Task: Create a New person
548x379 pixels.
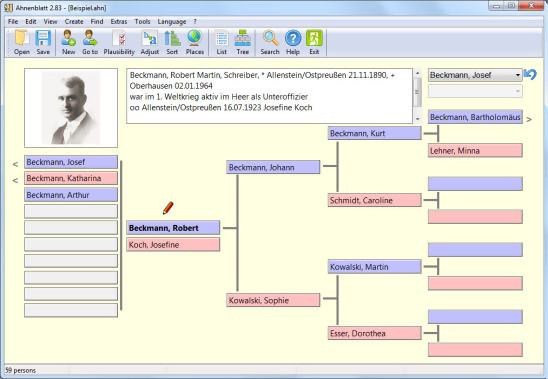Action: (x=68, y=42)
